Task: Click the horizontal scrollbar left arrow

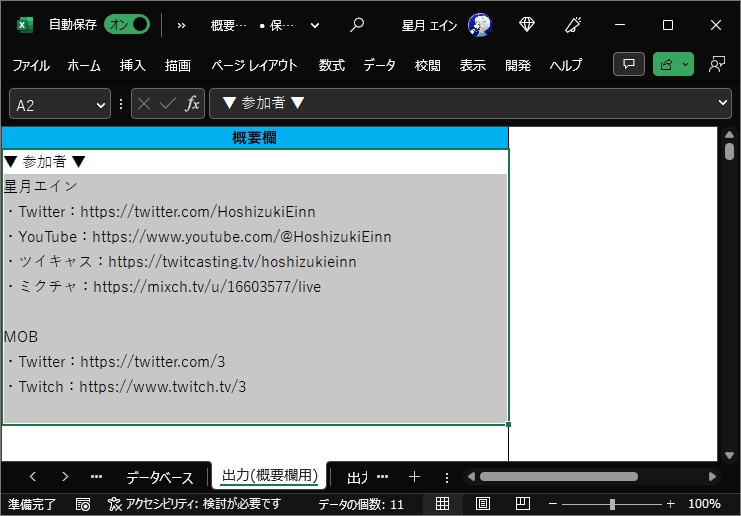Action: pos(471,476)
